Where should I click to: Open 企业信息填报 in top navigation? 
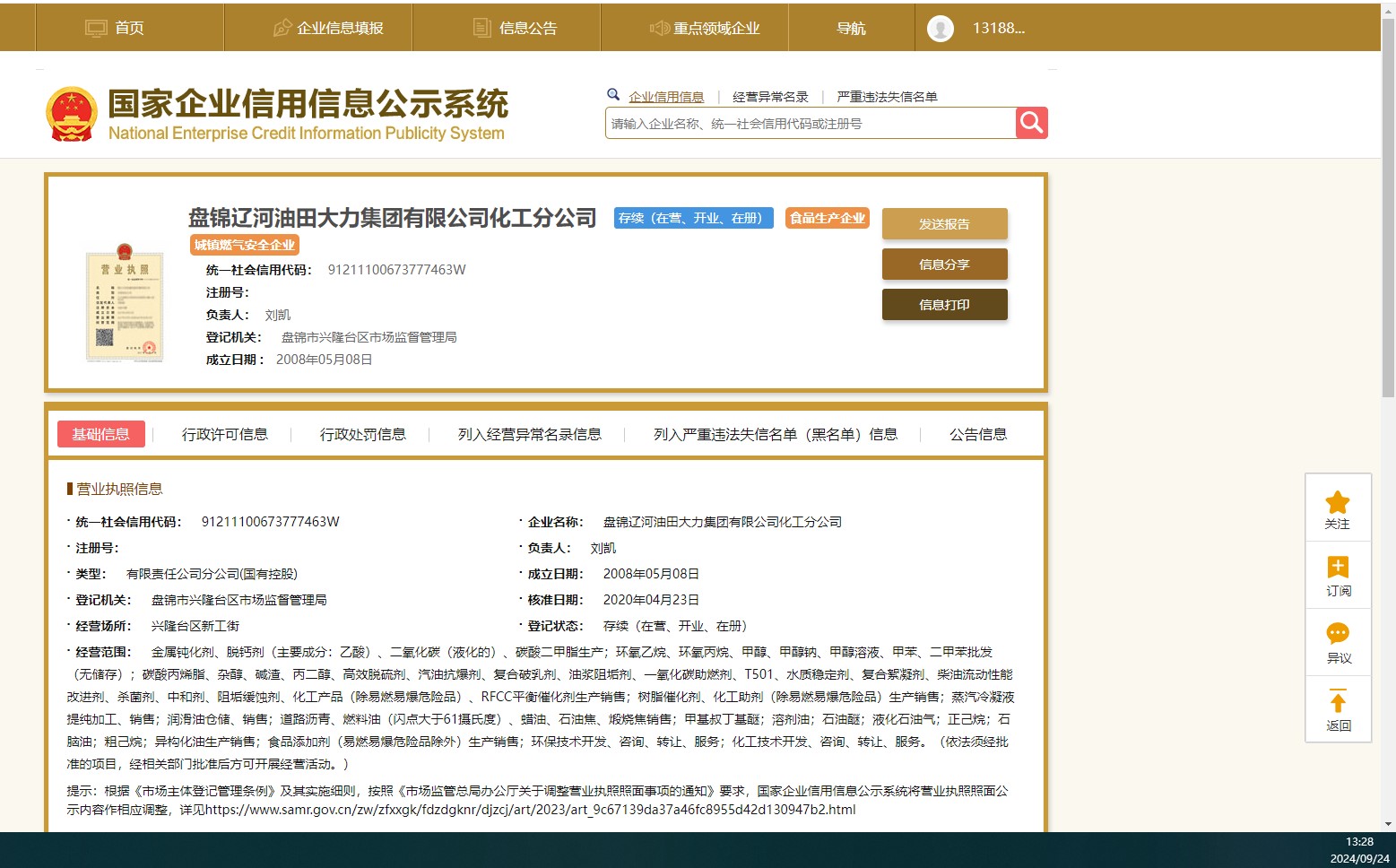pyautogui.click(x=328, y=28)
